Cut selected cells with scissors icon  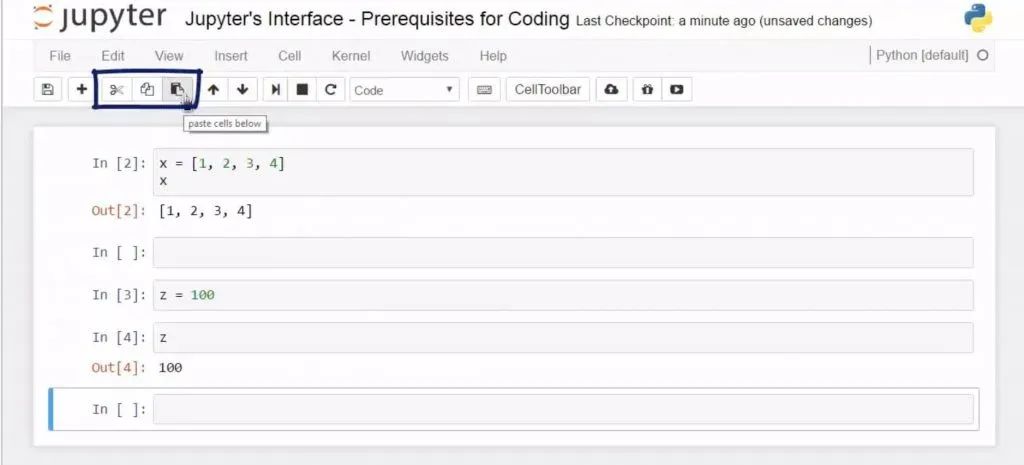[x=116, y=90]
